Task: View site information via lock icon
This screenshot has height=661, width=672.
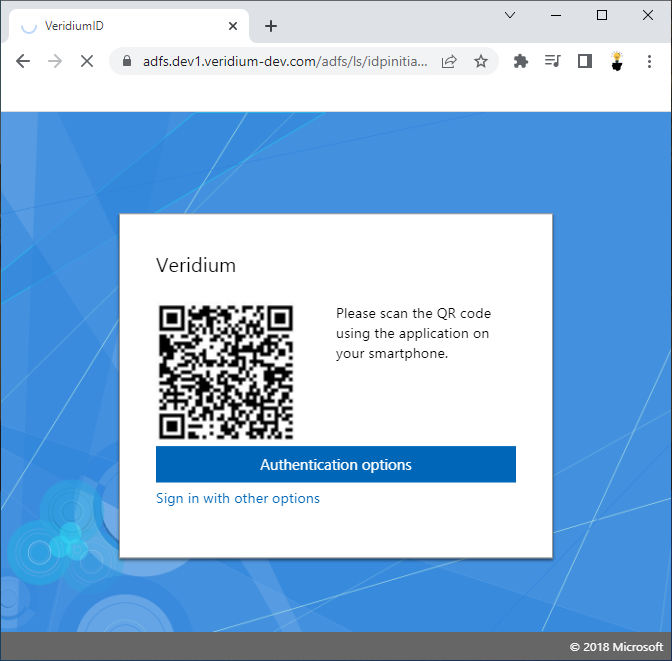Action: pyautogui.click(x=126, y=61)
